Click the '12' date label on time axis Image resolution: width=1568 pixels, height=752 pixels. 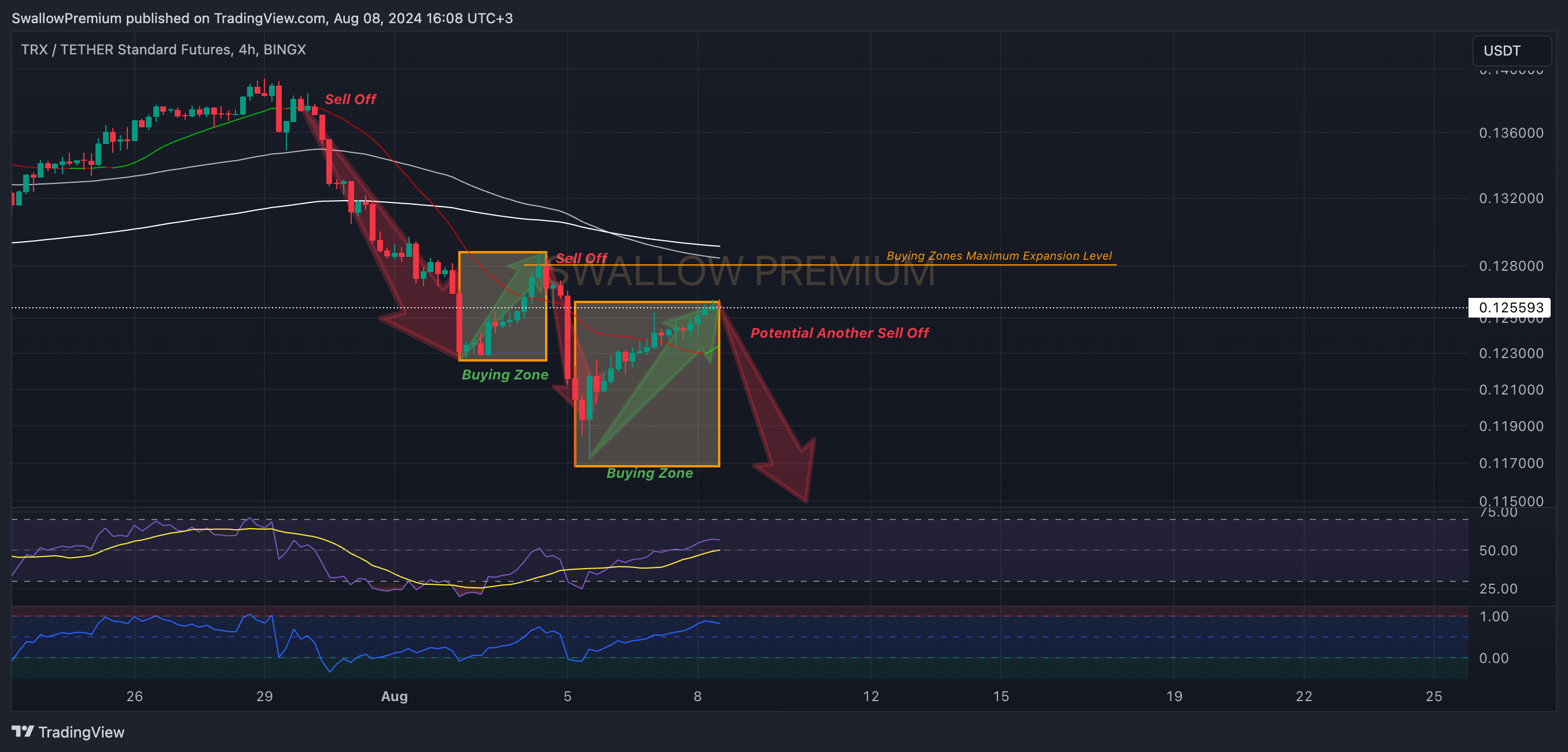coord(871,696)
